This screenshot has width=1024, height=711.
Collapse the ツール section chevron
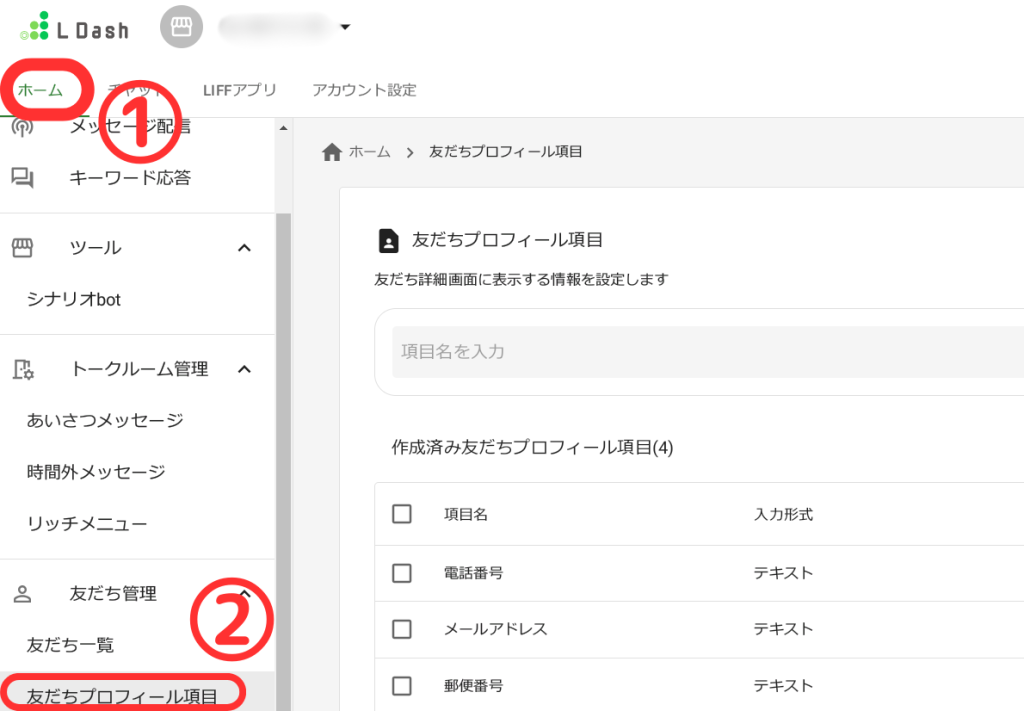pyautogui.click(x=244, y=247)
